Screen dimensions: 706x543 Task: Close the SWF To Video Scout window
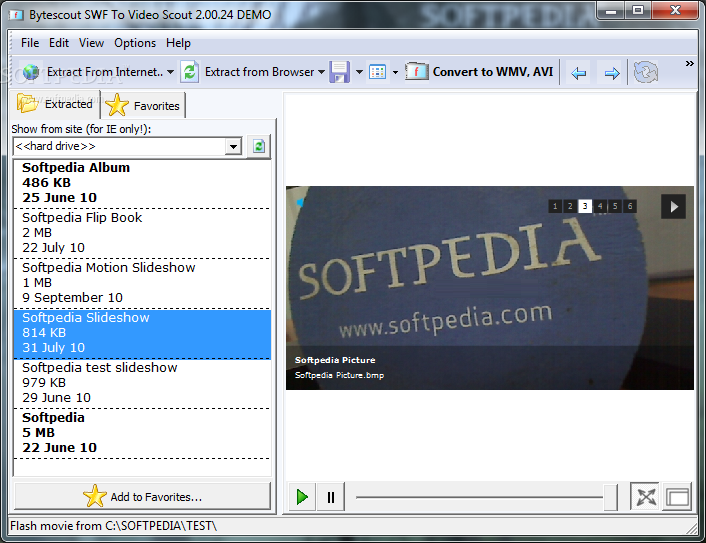tap(674, 11)
